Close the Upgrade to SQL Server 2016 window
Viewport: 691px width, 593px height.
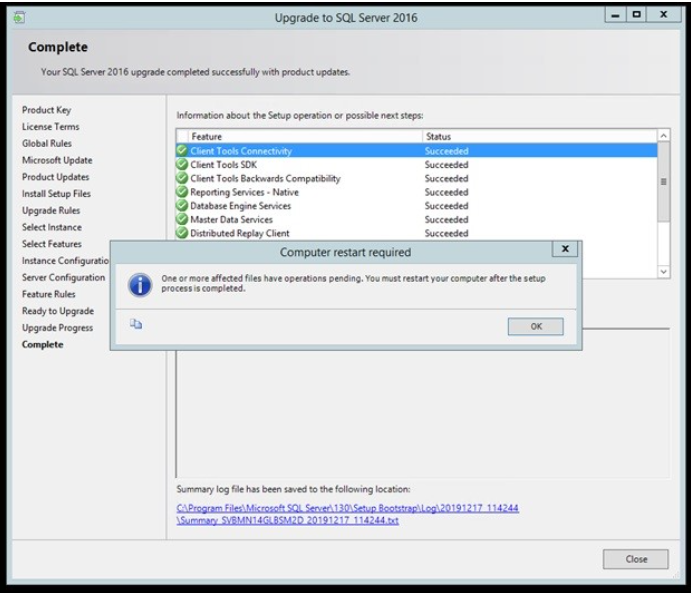click(x=663, y=15)
